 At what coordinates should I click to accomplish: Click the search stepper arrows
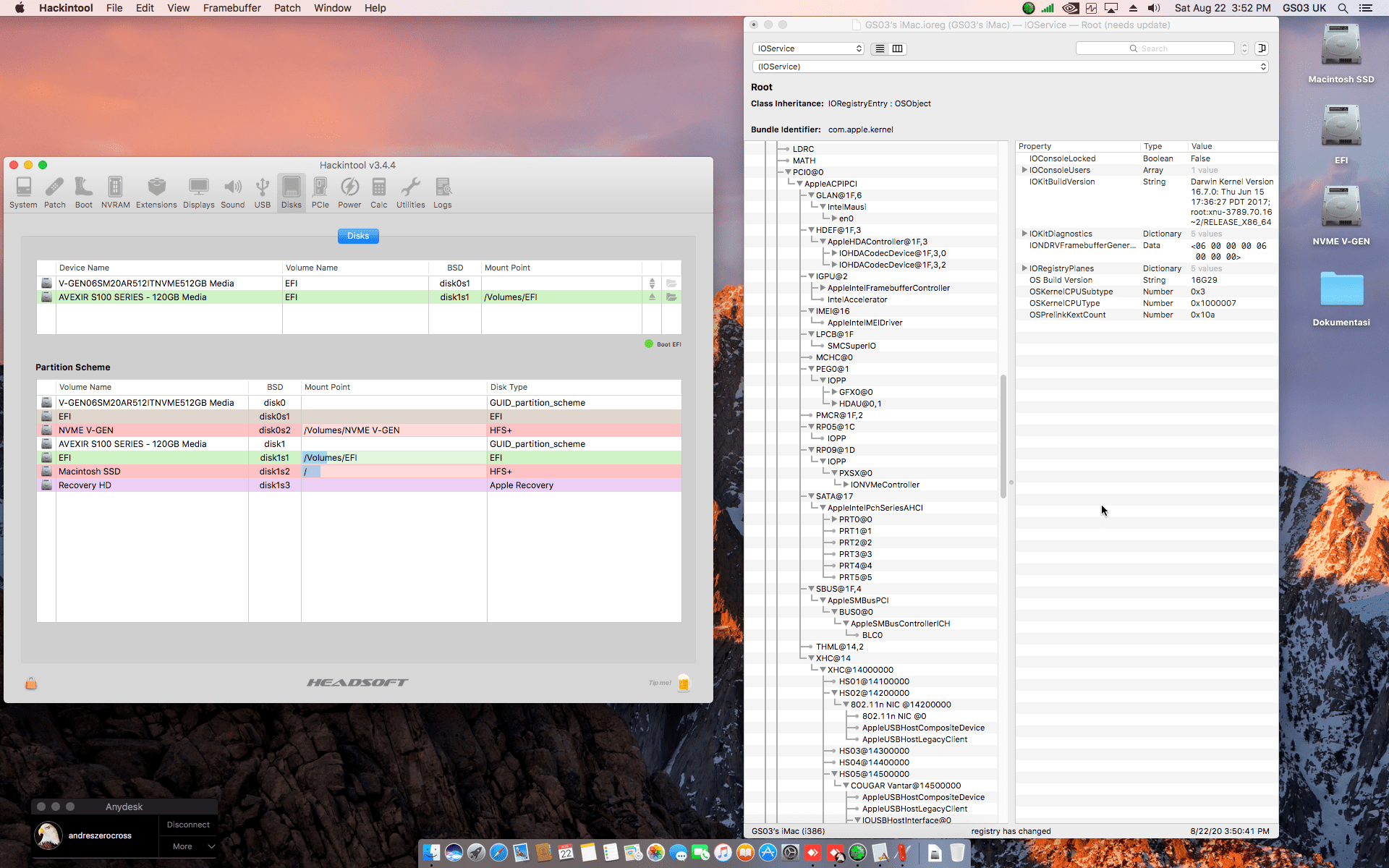(1244, 48)
